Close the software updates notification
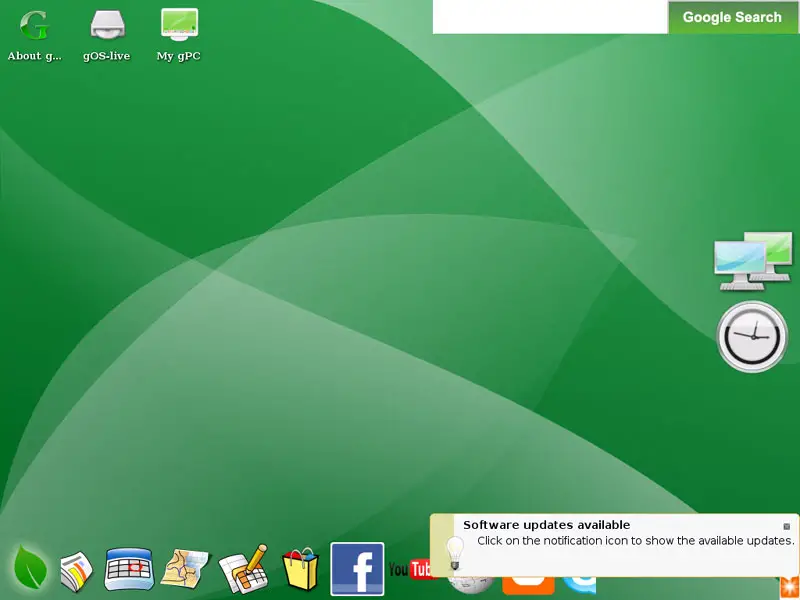 (x=786, y=526)
